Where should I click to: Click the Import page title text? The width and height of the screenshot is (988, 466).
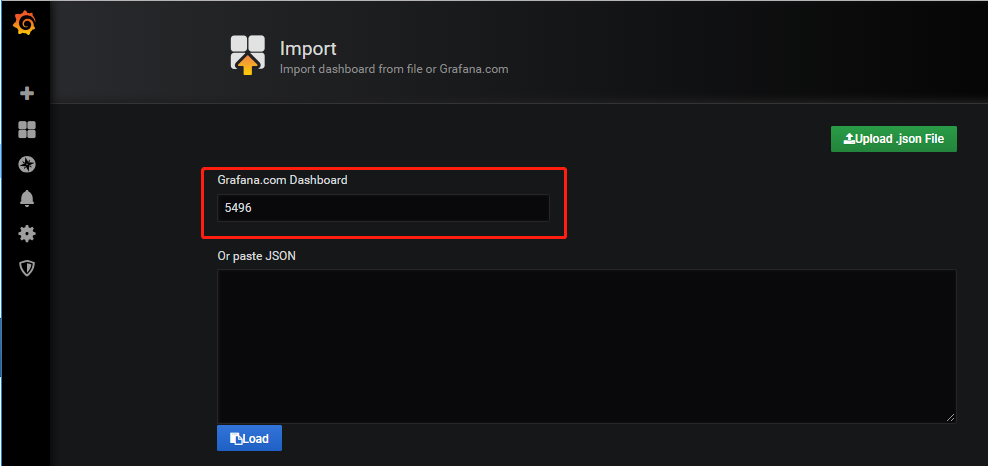[x=308, y=48]
